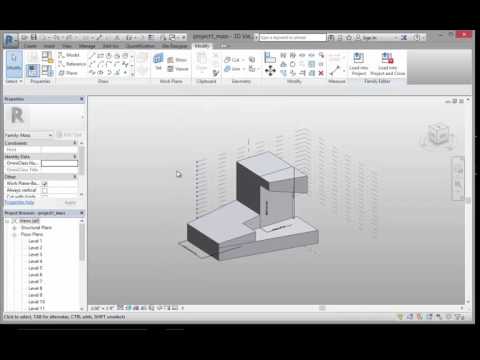Viewport: 480px width, 360px height.
Task: Select Level 7 in Floor Plans
Action: click(35, 282)
